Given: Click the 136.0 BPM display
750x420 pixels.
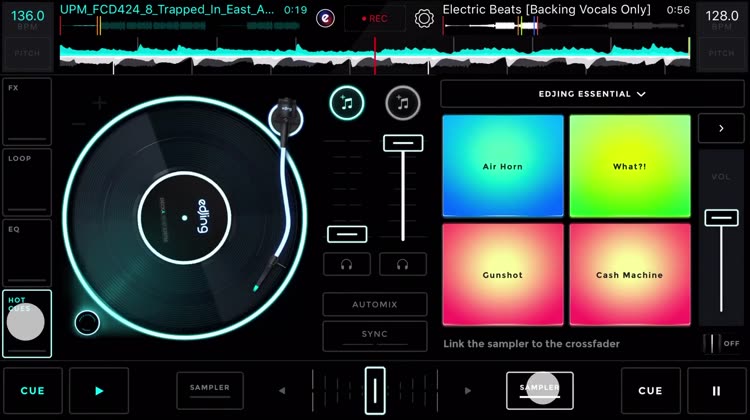Looking at the screenshot, I should 27,20.
